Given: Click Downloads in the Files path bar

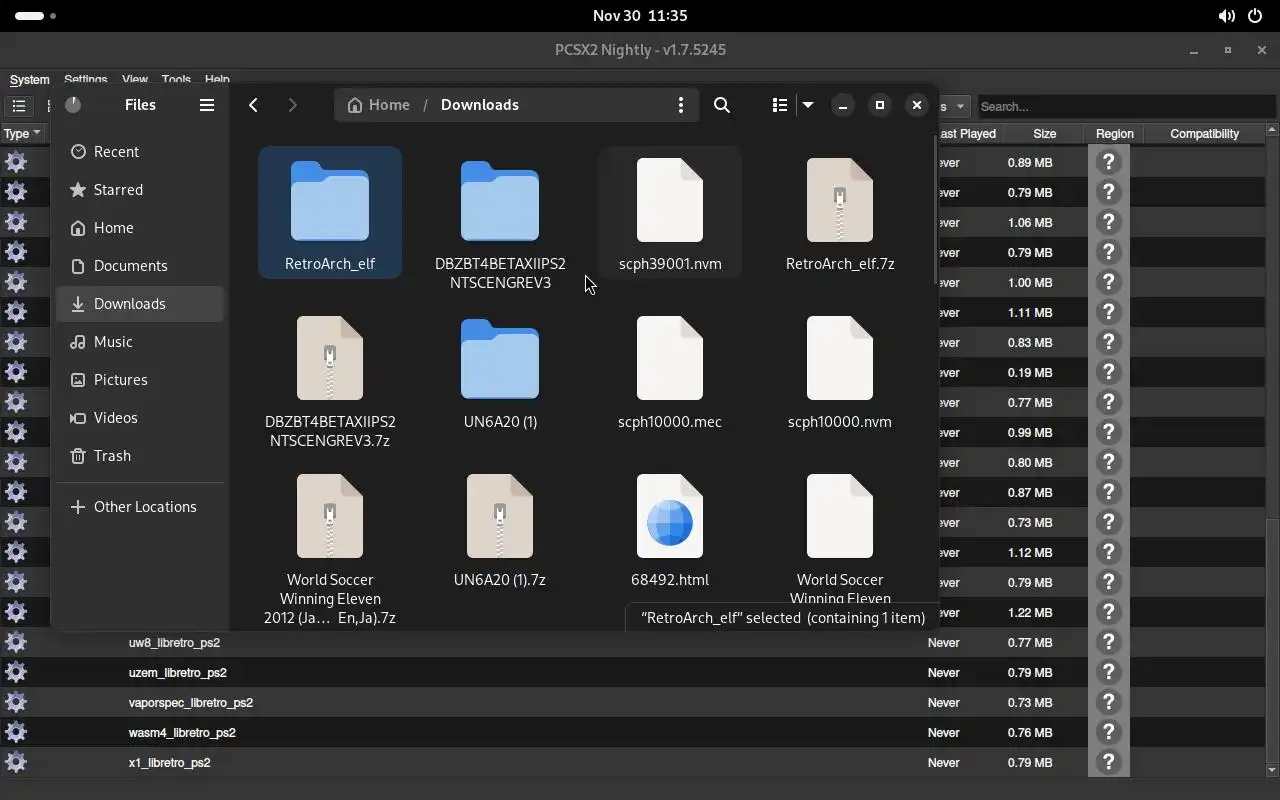Looking at the screenshot, I should 480,105.
